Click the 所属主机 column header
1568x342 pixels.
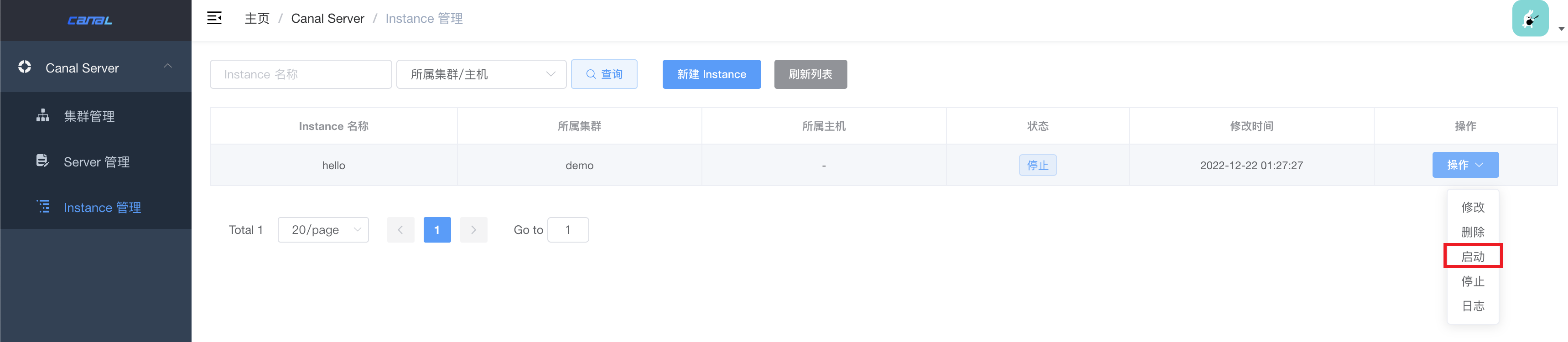(824, 126)
